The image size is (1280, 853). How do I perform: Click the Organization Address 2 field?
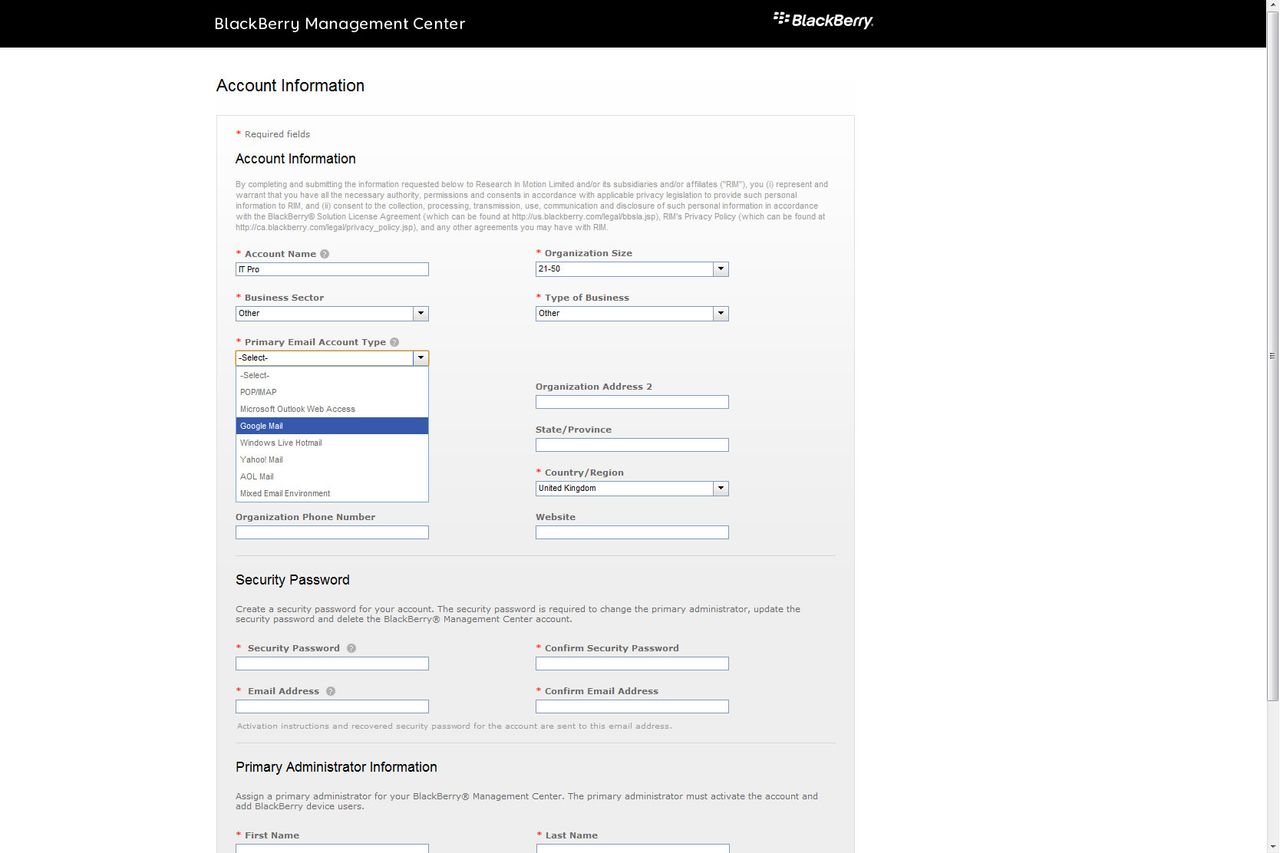pos(632,402)
